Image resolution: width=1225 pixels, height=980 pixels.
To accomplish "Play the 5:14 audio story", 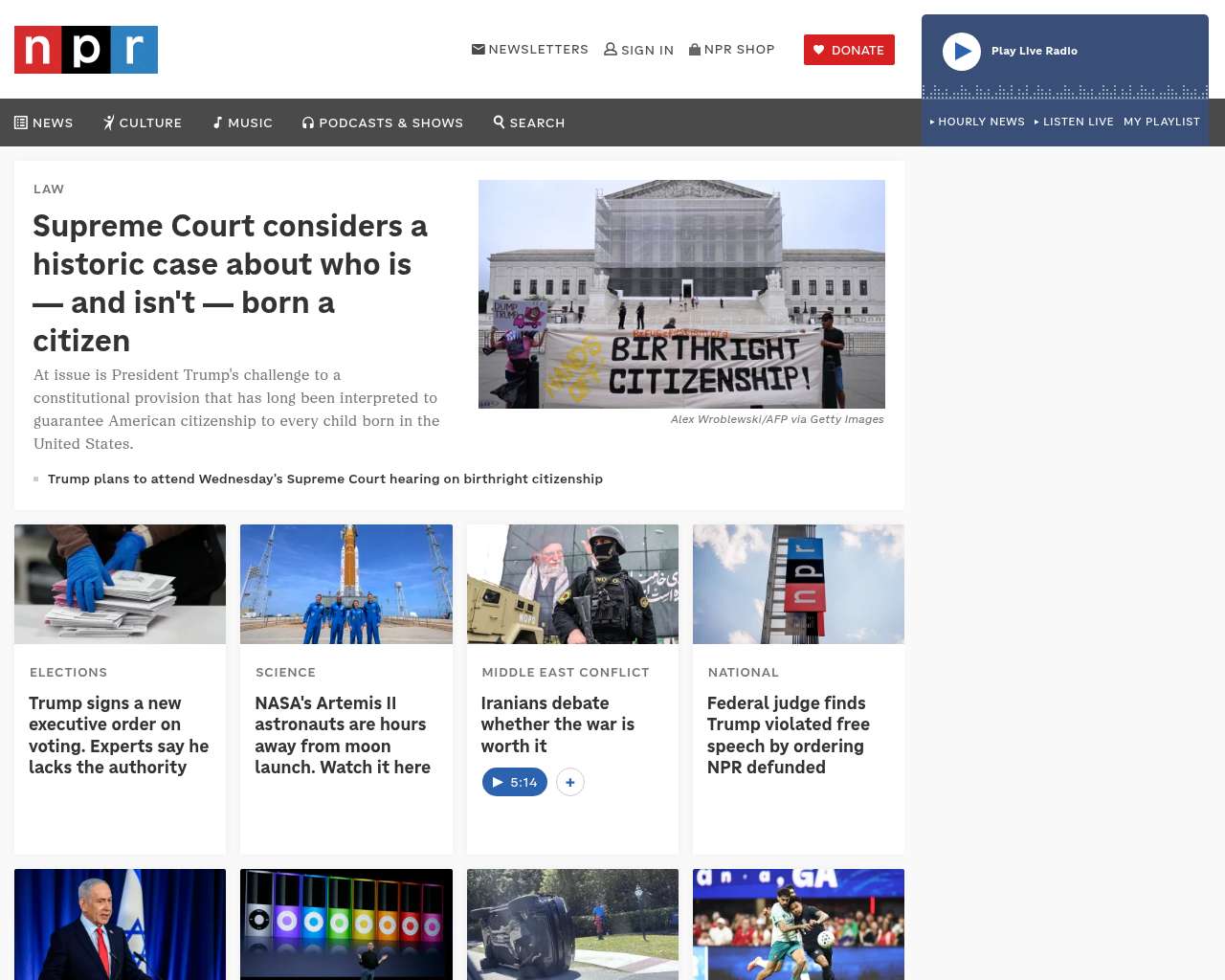I will (x=515, y=782).
